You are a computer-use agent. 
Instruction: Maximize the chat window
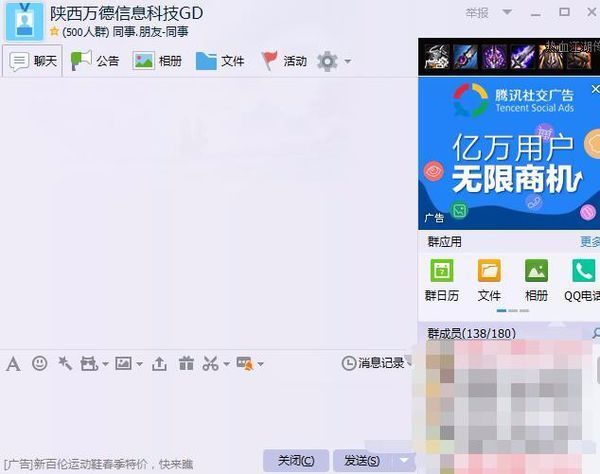[x=564, y=12]
